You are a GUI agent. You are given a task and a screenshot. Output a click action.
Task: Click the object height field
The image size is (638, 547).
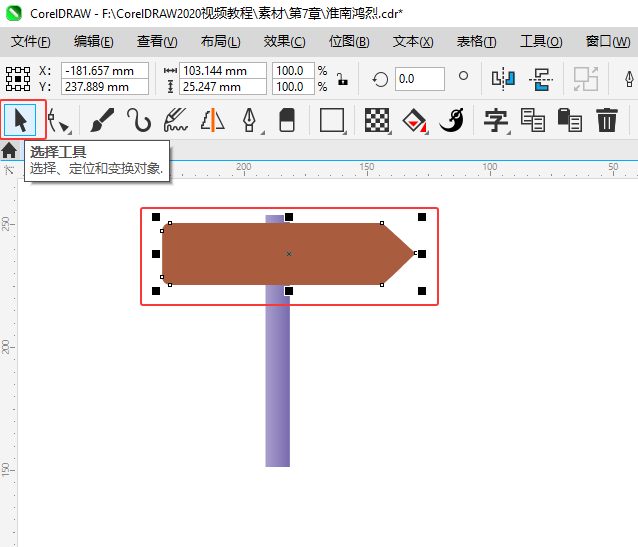223,87
